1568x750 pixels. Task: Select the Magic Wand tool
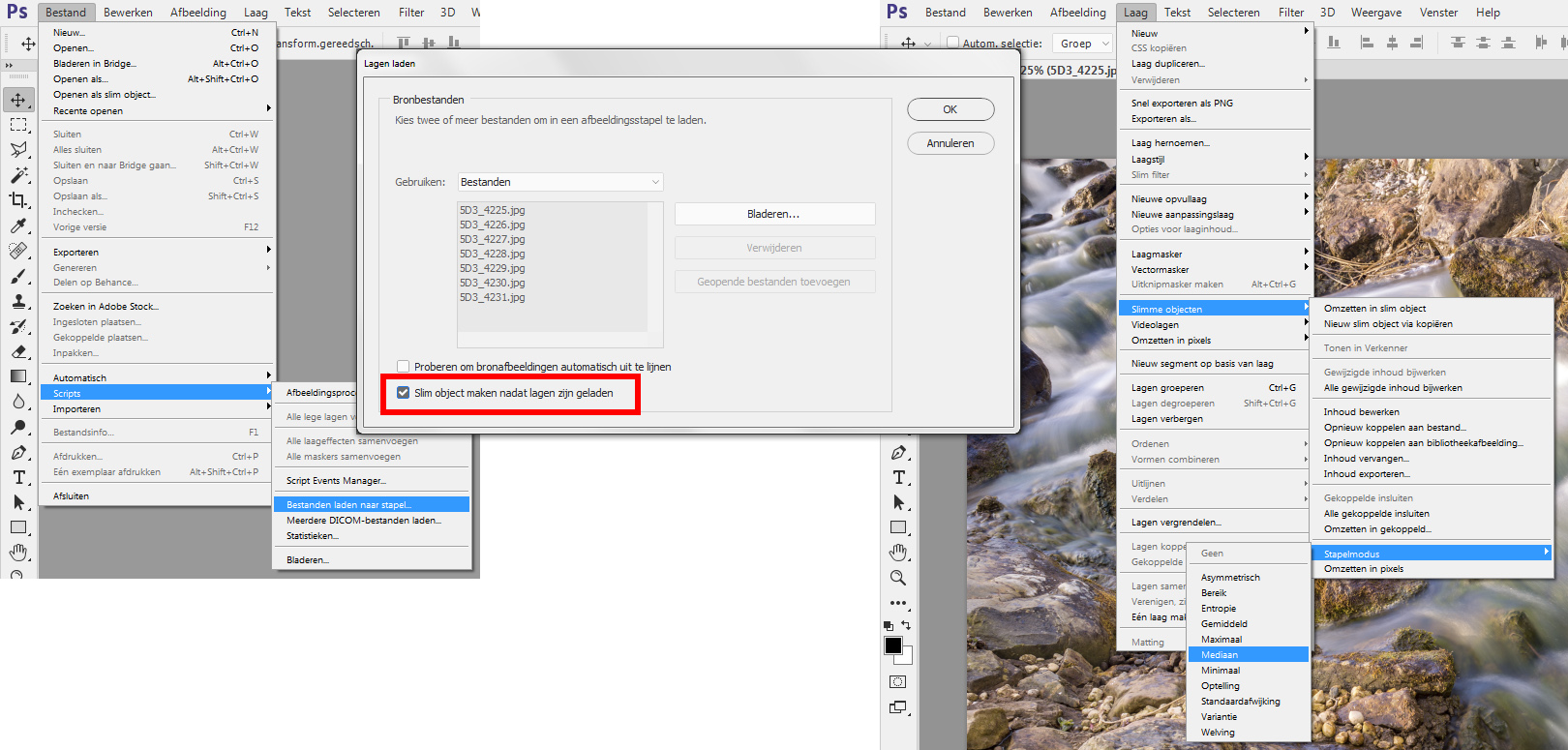click(x=18, y=175)
